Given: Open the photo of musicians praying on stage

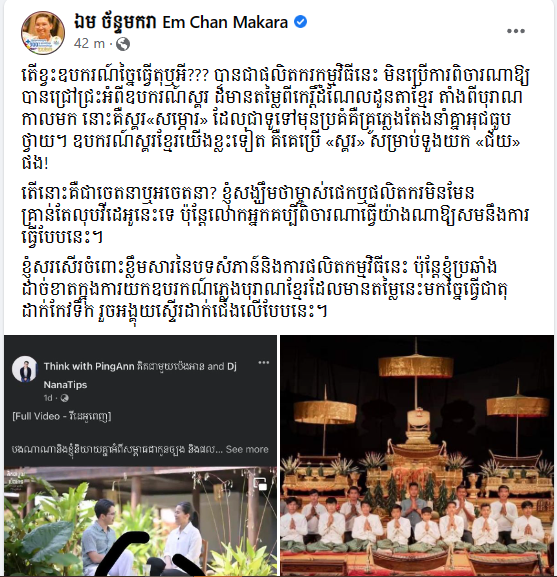Looking at the screenshot, I should coord(417,456).
